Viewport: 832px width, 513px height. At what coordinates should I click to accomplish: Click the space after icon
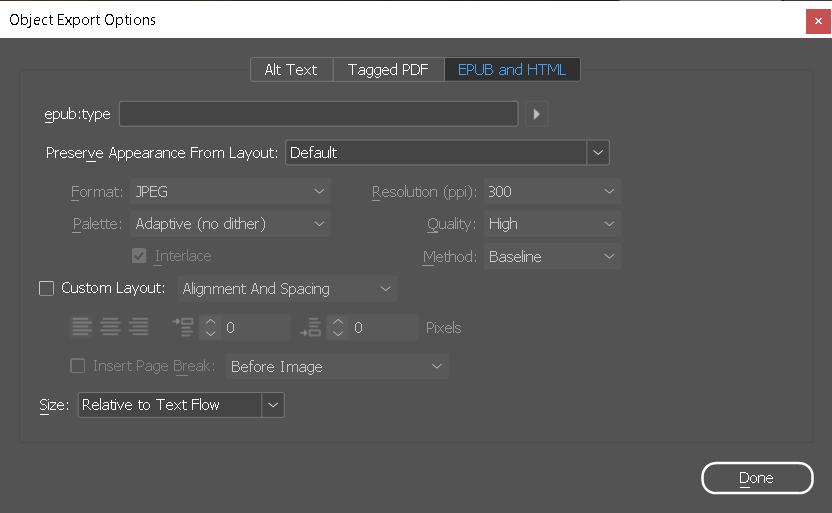tap(311, 327)
